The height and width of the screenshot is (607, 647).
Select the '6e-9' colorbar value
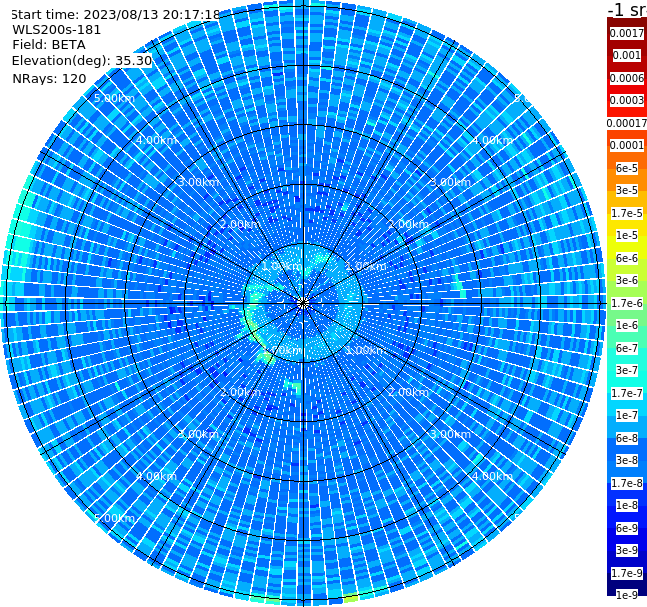tap(627, 528)
